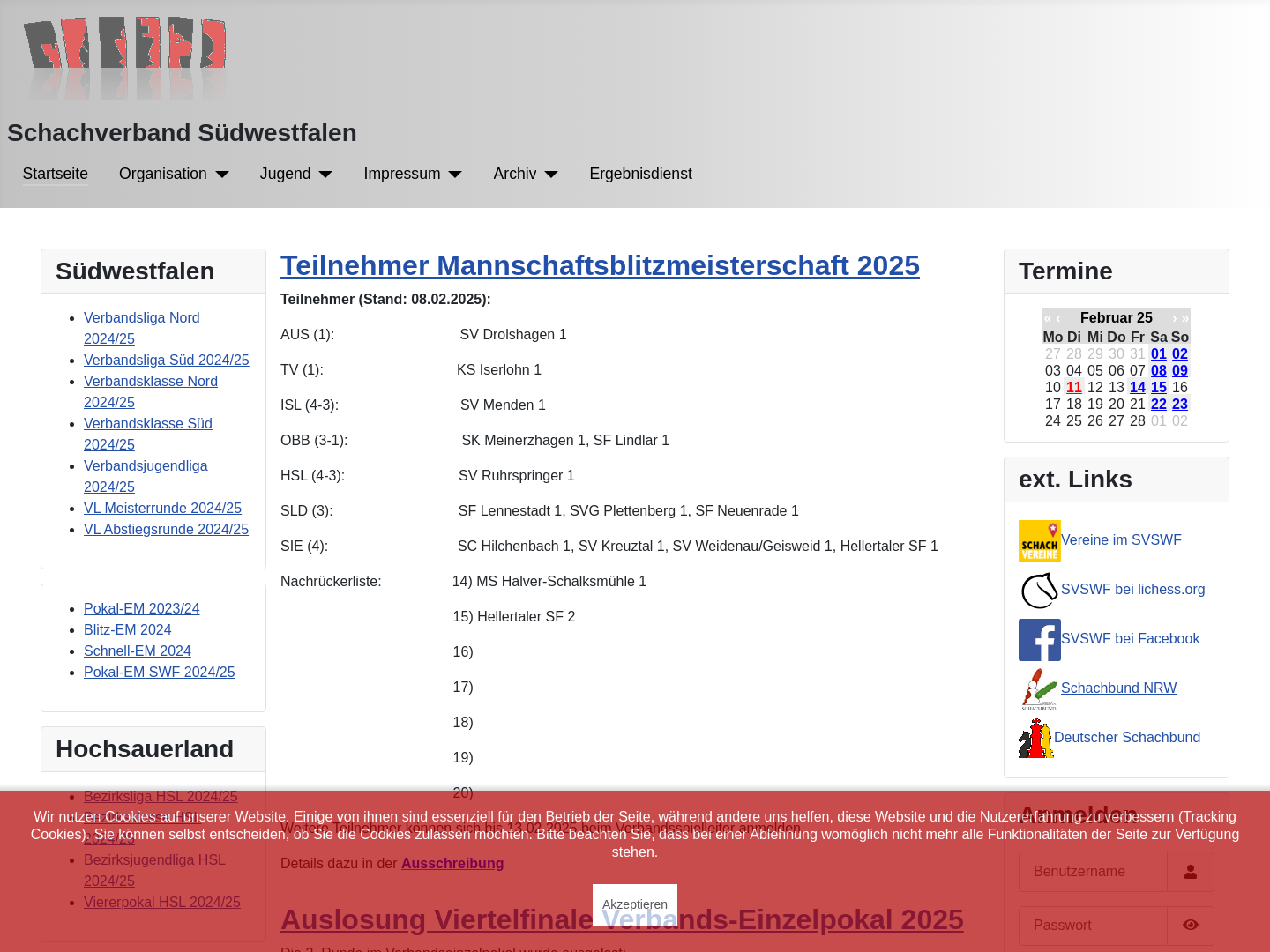Click the Facebook logo icon

(x=1040, y=640)
